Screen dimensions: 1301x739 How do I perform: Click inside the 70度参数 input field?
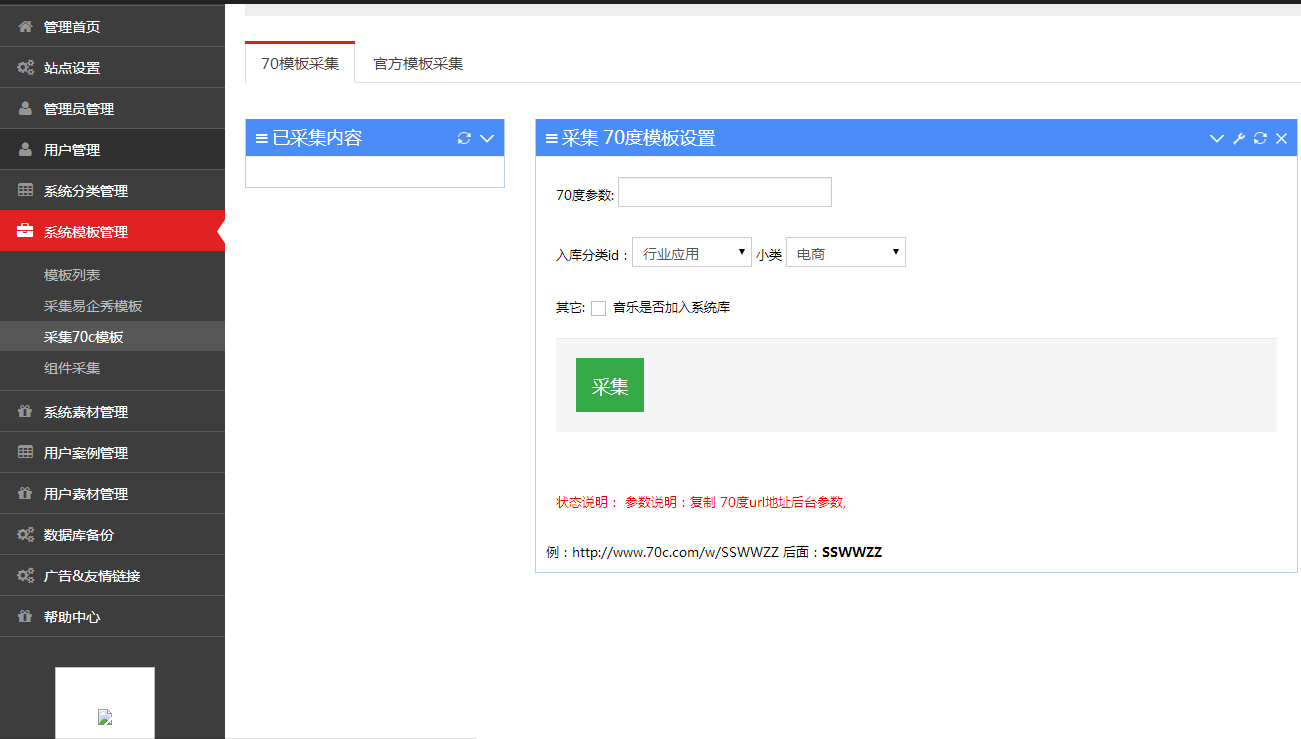pos(724,192)
